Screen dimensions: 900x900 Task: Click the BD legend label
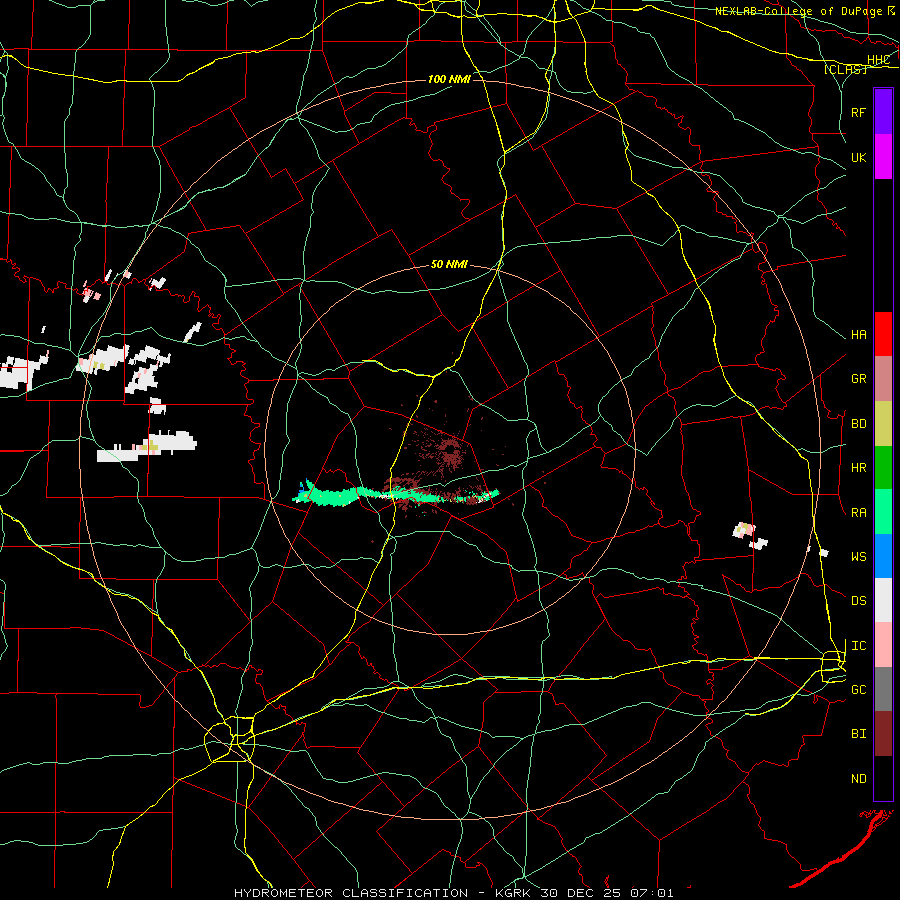click(858, 423)
